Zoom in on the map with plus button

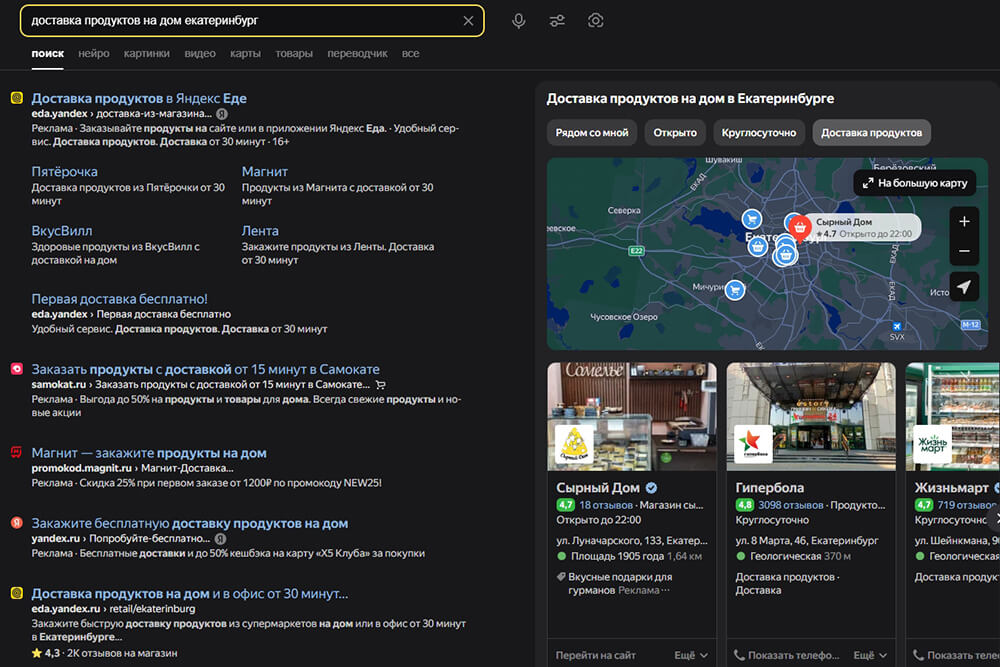964,221
